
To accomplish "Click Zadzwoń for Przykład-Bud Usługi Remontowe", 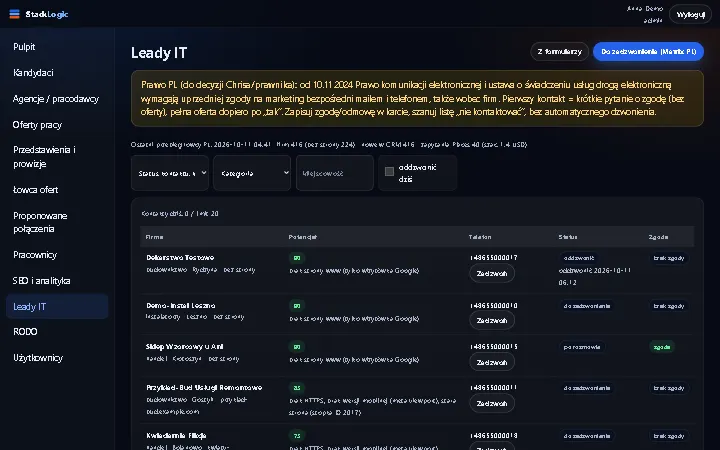I will coord(492,404).
